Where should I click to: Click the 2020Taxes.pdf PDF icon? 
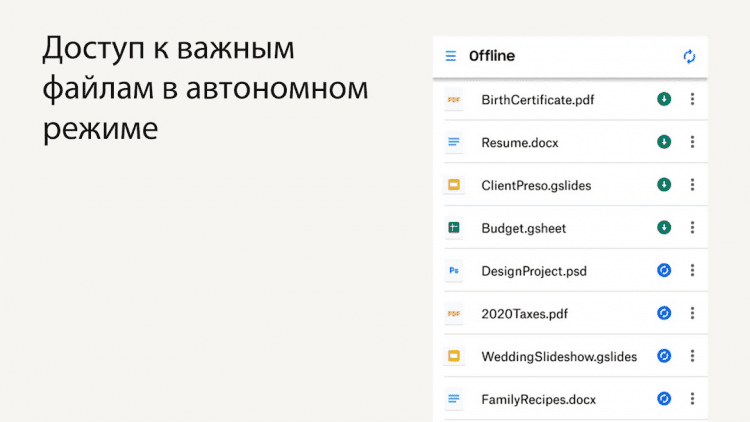[454, 313]
